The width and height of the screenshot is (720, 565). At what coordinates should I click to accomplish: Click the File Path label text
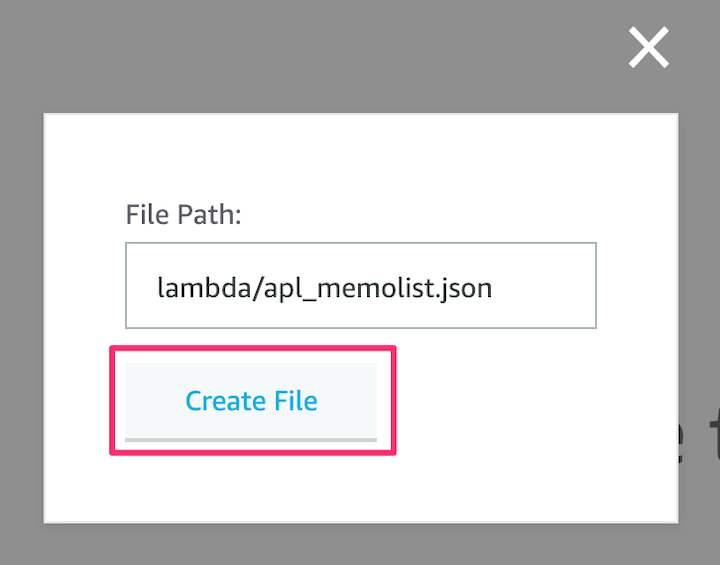click(184, 215)
